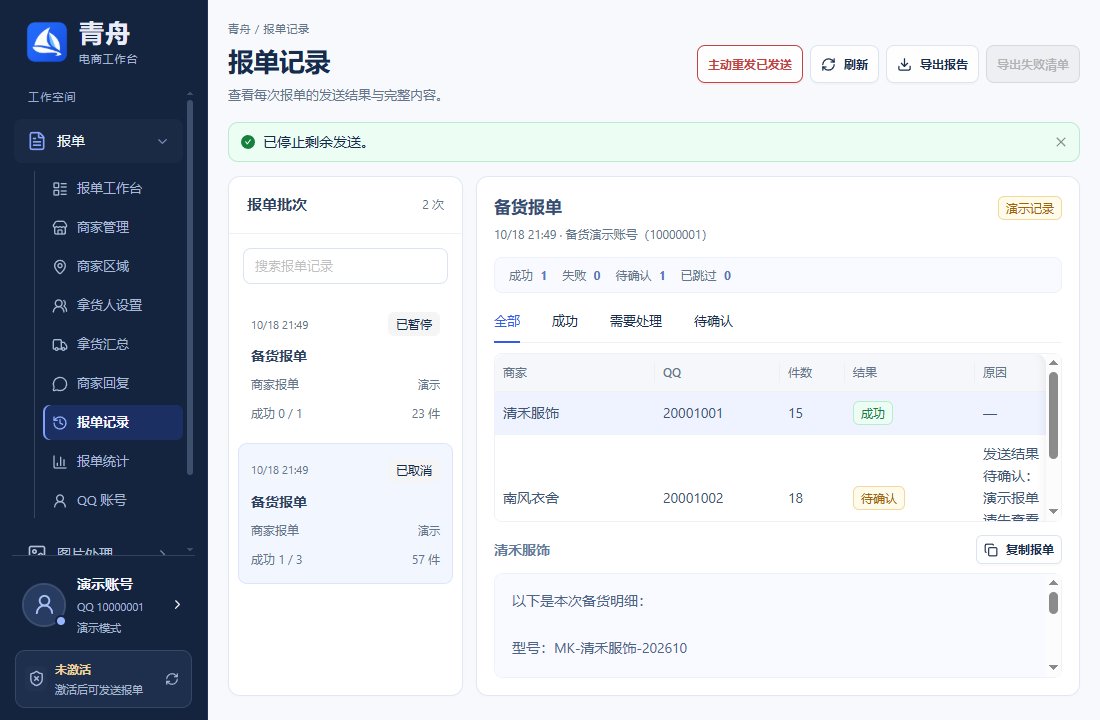Click the 商家管理 shop icon
The width and height of the screenshot is (1100, 720).
coord(60,227)
